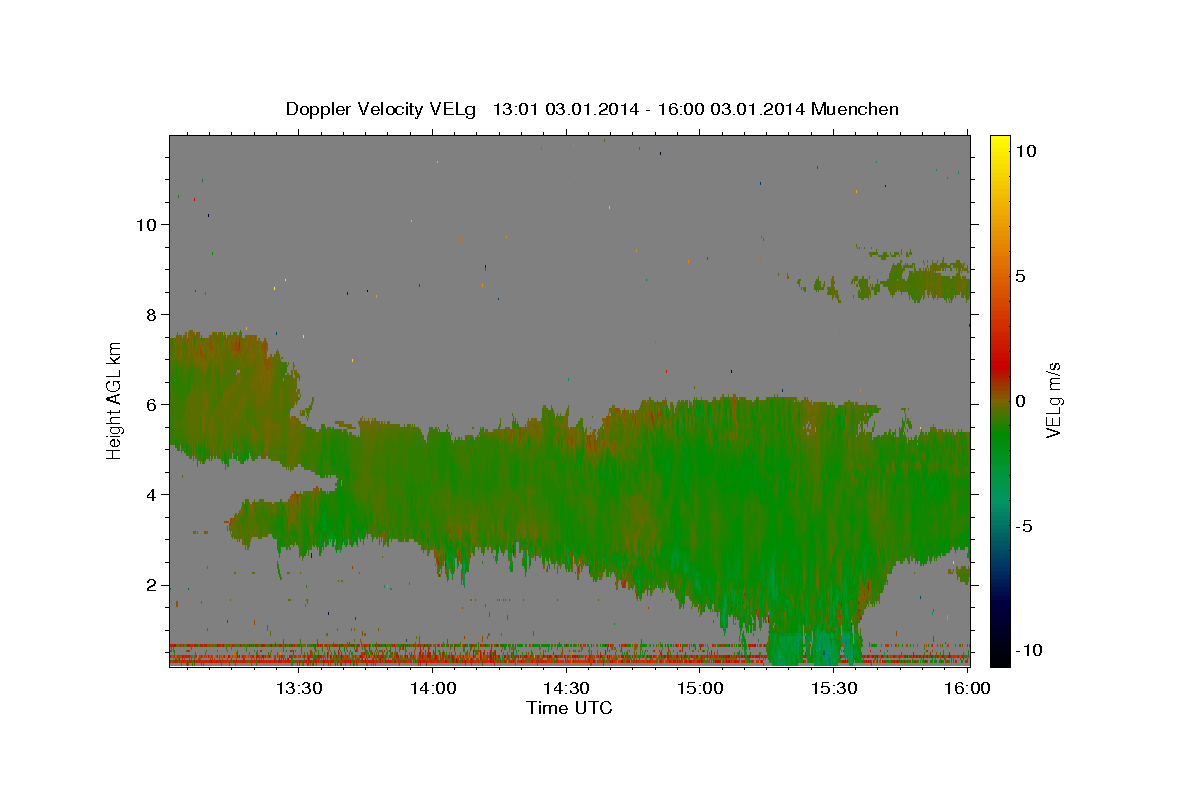The height and width of the screenshot is (800, 1200).
Task: Click the 'Time UTC' axis label
Action: [x=569, y=708]
